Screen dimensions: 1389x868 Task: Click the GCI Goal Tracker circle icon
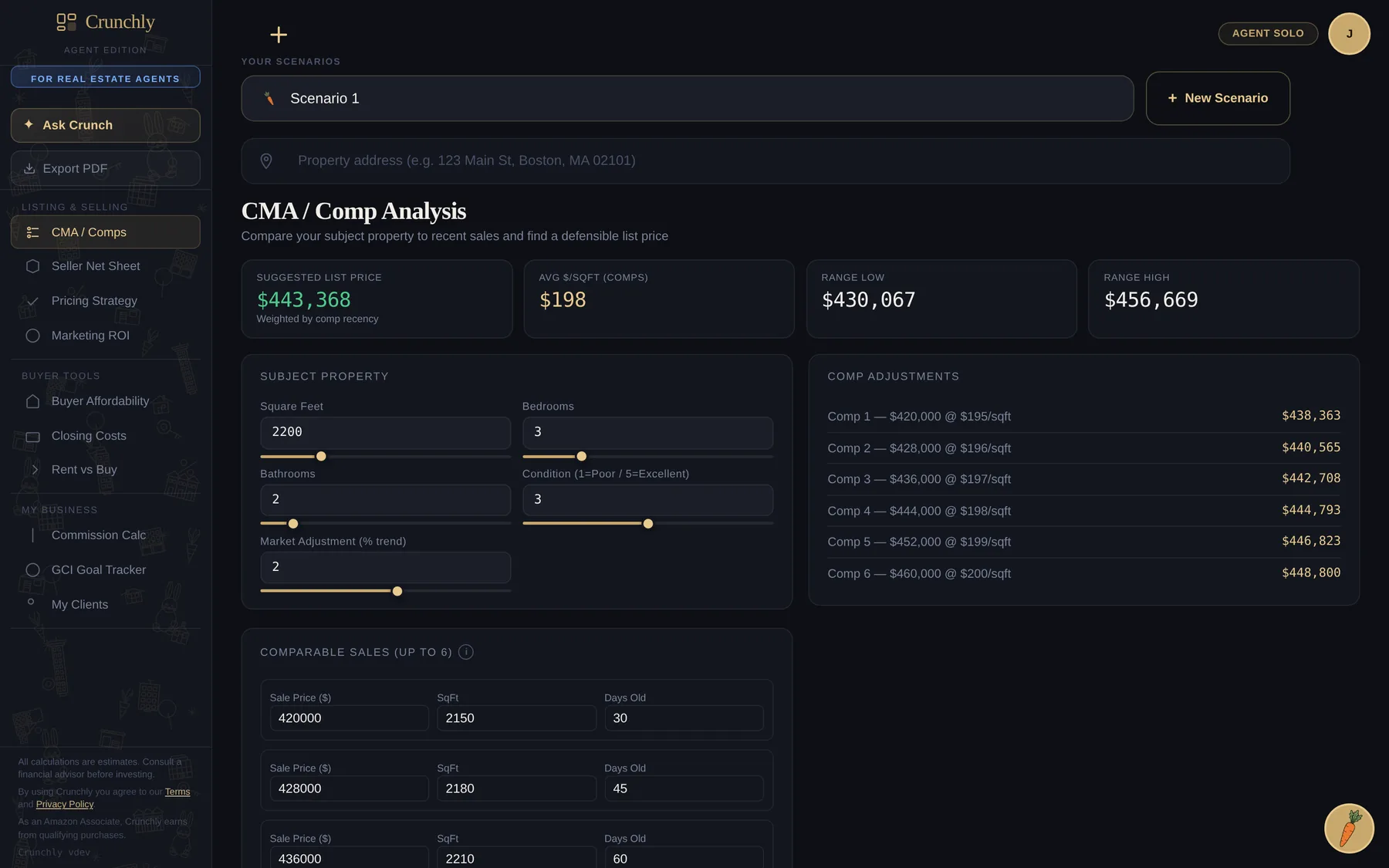click(x=32, y=569)
